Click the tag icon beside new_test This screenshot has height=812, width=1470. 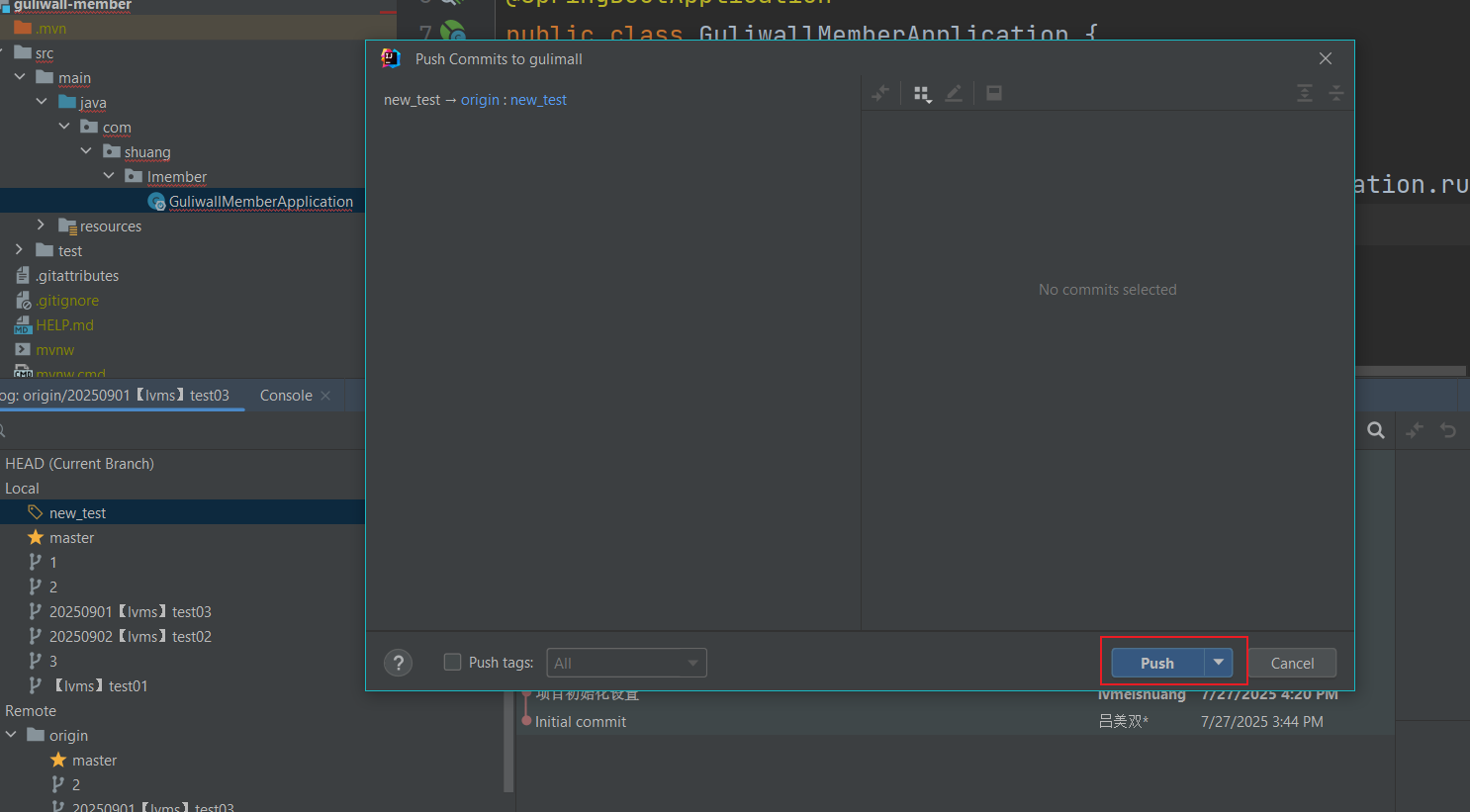click(x=36, y=512)
